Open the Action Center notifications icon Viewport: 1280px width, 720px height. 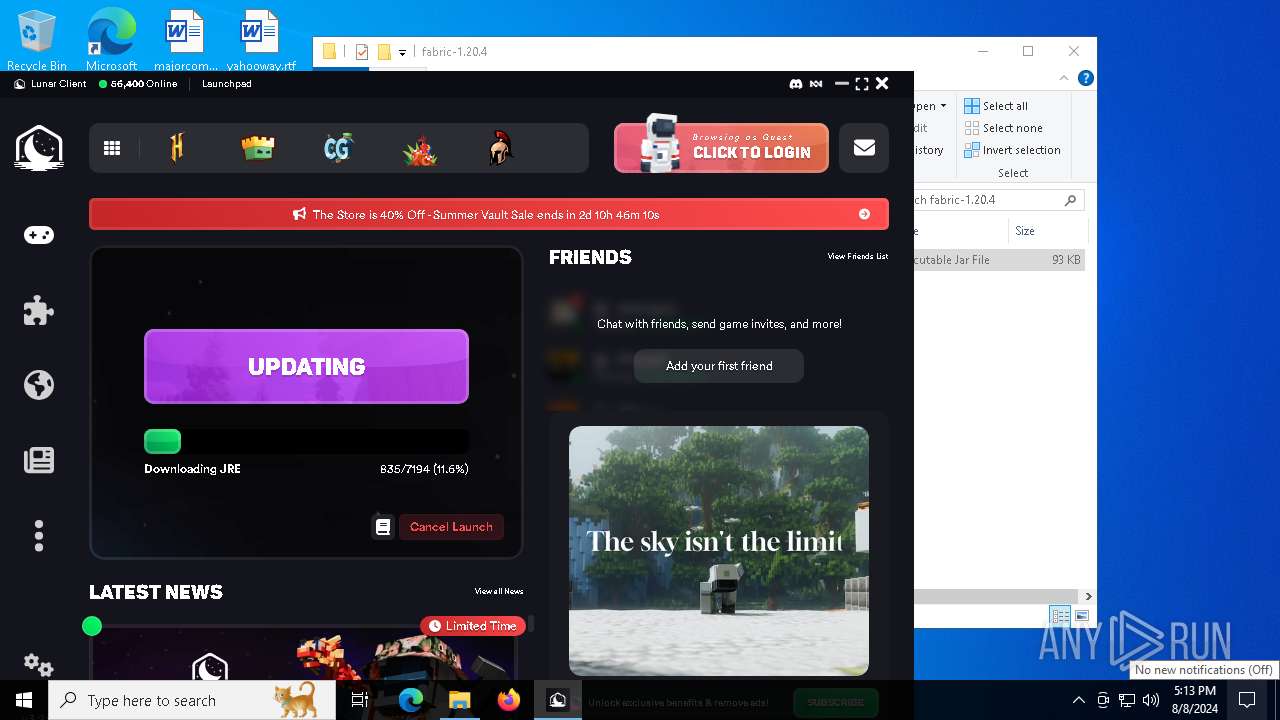pyautogui.click(x=1247, y=700)
